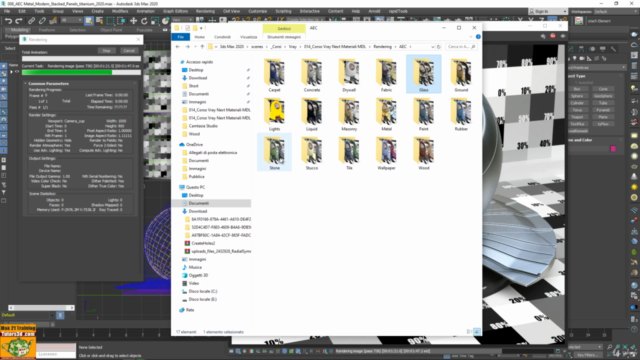
Task: Refresh the AEC folder view
Action: coord(439,47)
